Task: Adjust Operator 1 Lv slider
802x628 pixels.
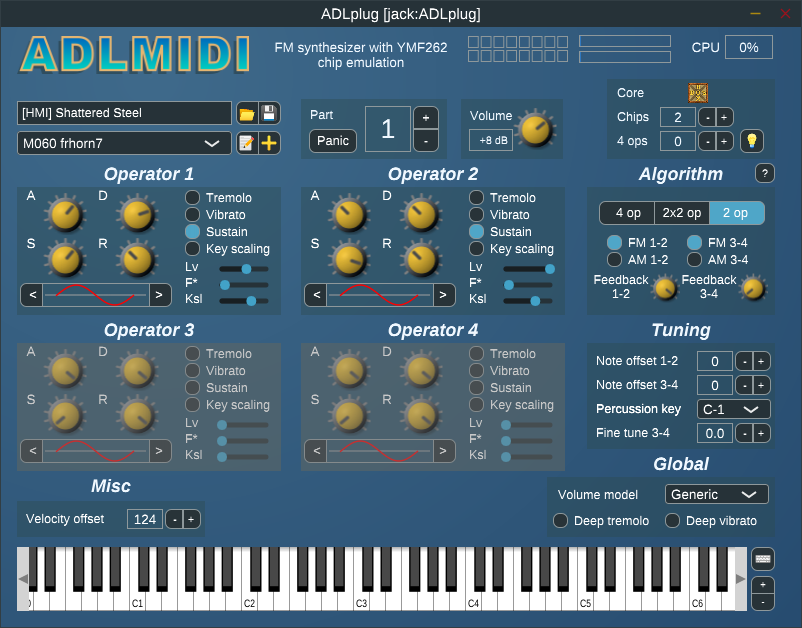Action: 244,269
